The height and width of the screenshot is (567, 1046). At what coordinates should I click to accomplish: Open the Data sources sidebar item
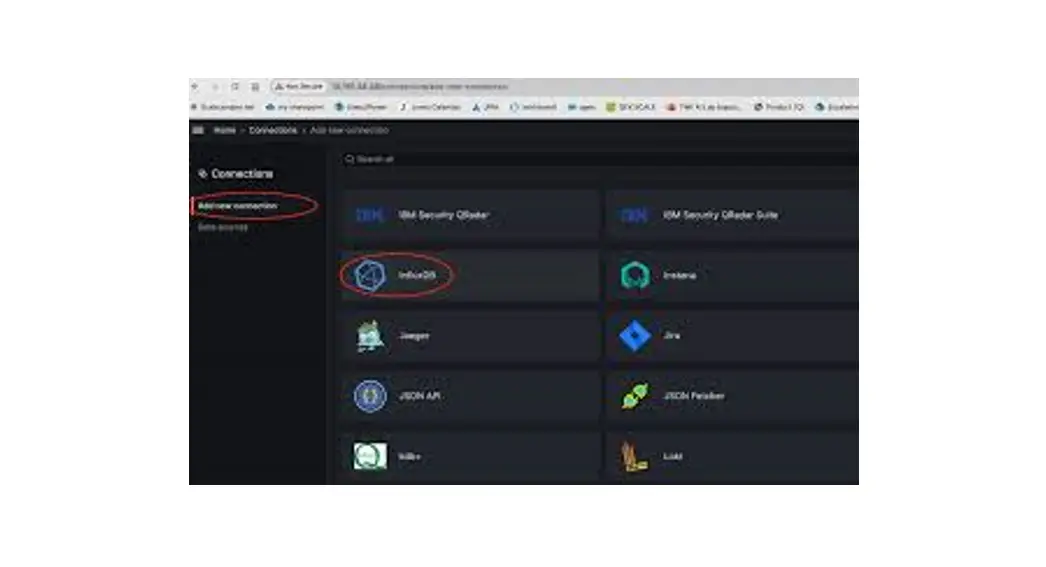(223, 227)
